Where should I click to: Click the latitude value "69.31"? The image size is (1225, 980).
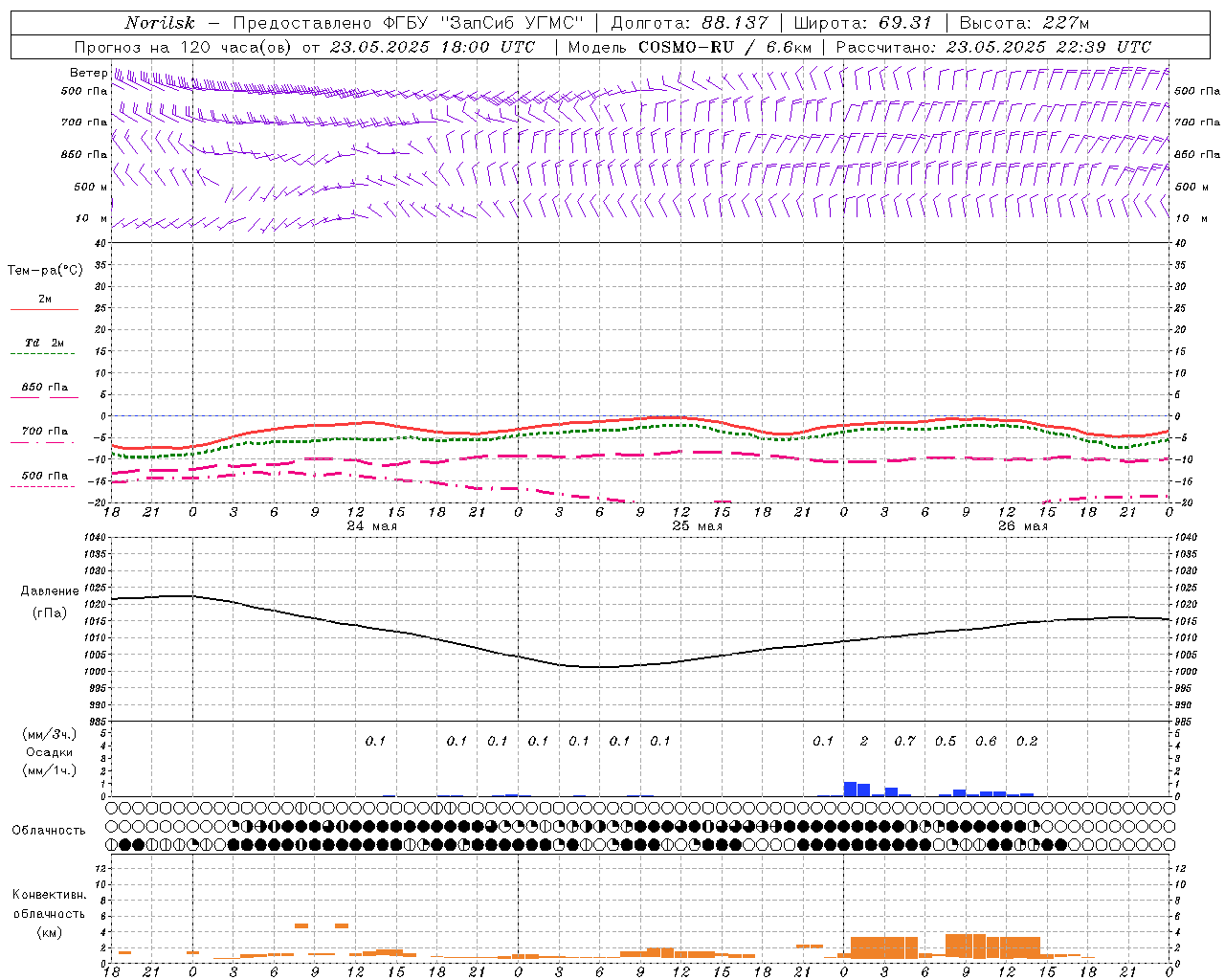[905, 23]
